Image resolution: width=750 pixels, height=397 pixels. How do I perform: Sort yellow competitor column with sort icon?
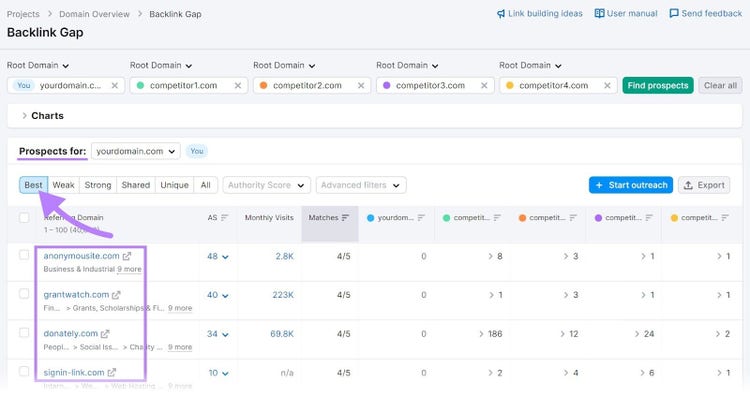click(725, 218)
